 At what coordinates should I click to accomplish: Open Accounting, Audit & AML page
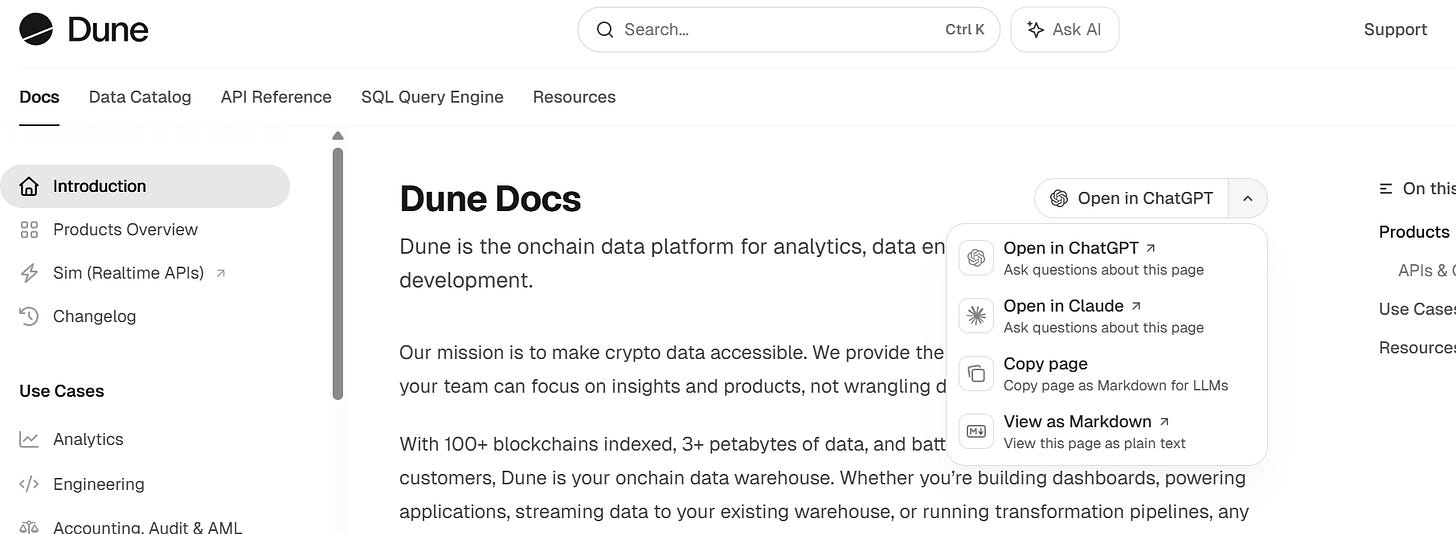[x=147, y=527]
